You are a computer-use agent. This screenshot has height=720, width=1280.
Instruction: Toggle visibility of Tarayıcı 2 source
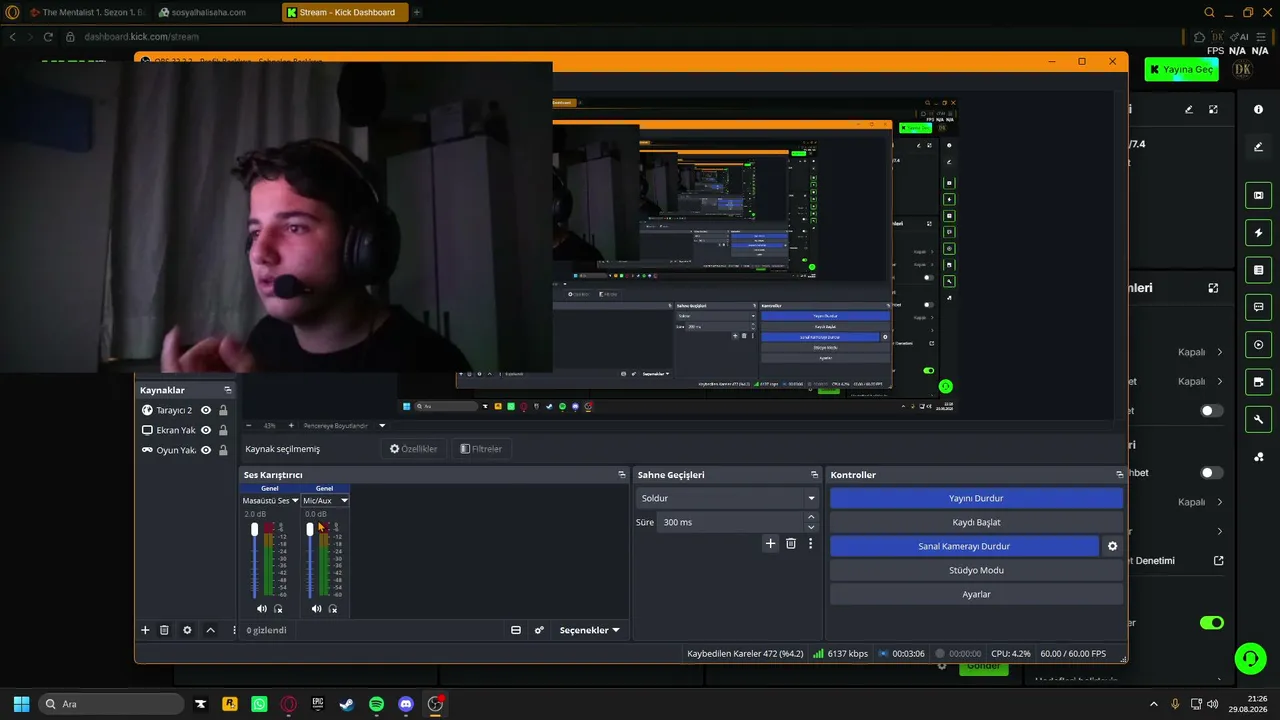point(206,410)
